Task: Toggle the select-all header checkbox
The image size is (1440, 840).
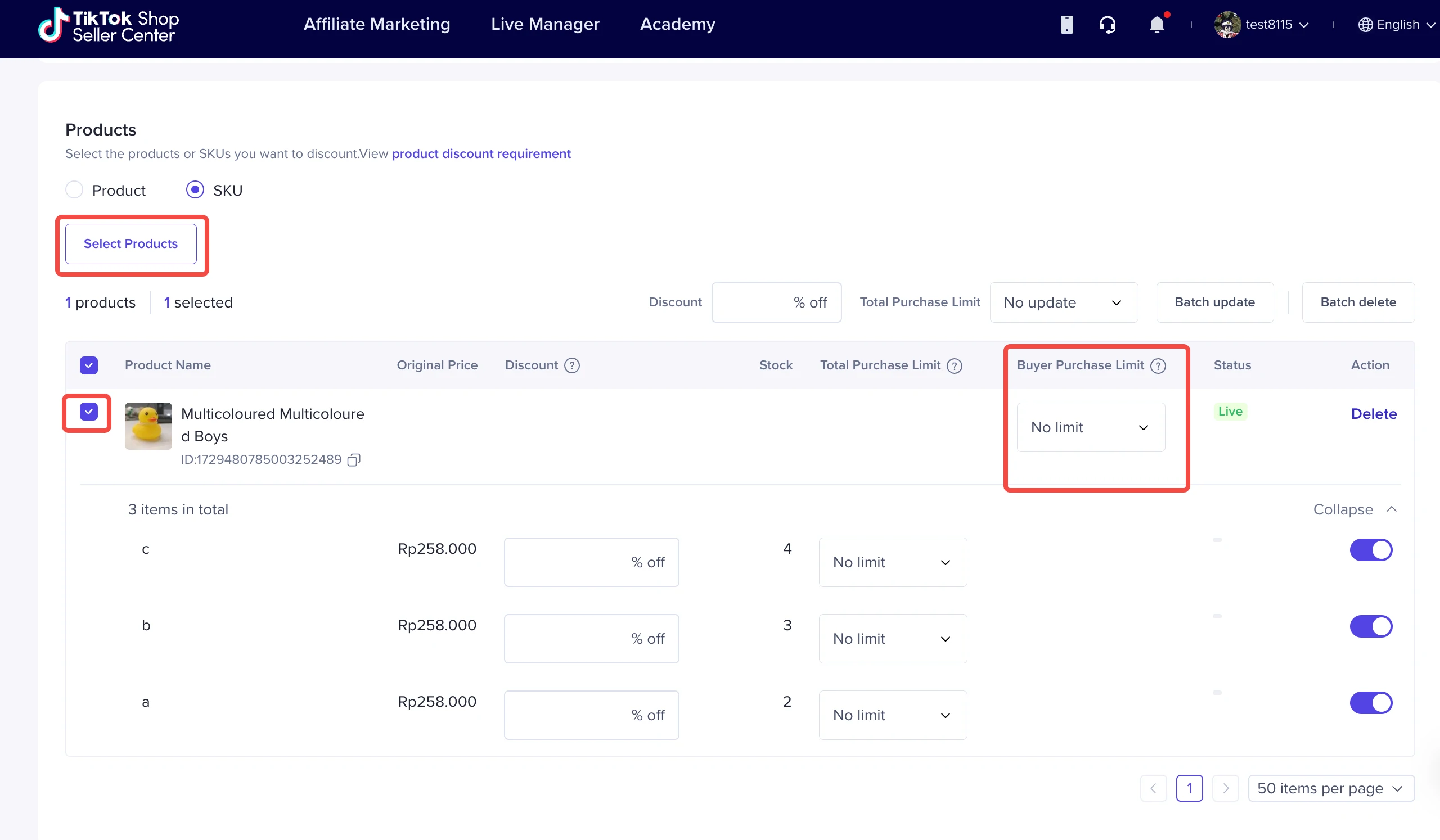Action: click(x=88, y=365)
